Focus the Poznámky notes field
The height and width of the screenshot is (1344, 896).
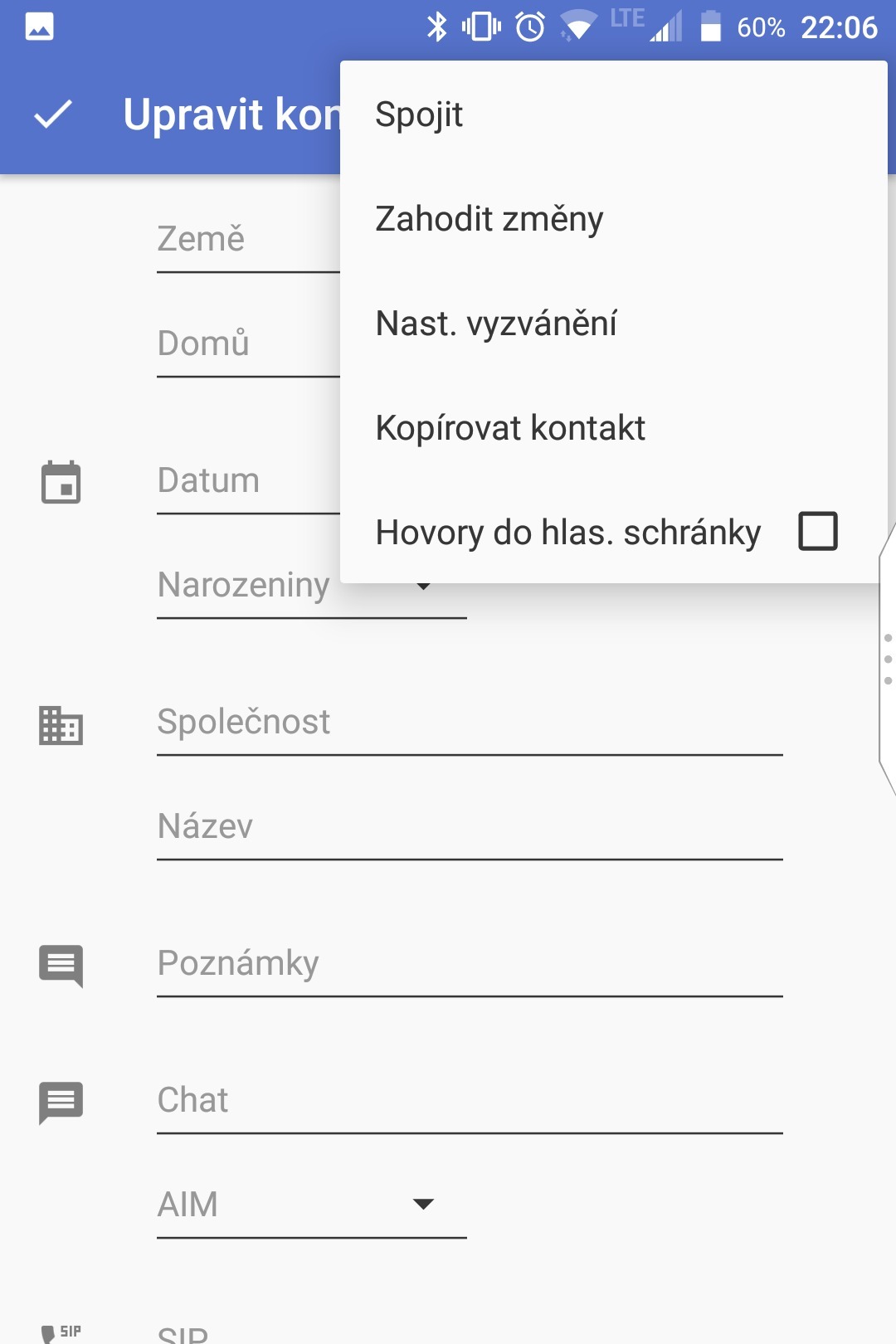(470, 964)
